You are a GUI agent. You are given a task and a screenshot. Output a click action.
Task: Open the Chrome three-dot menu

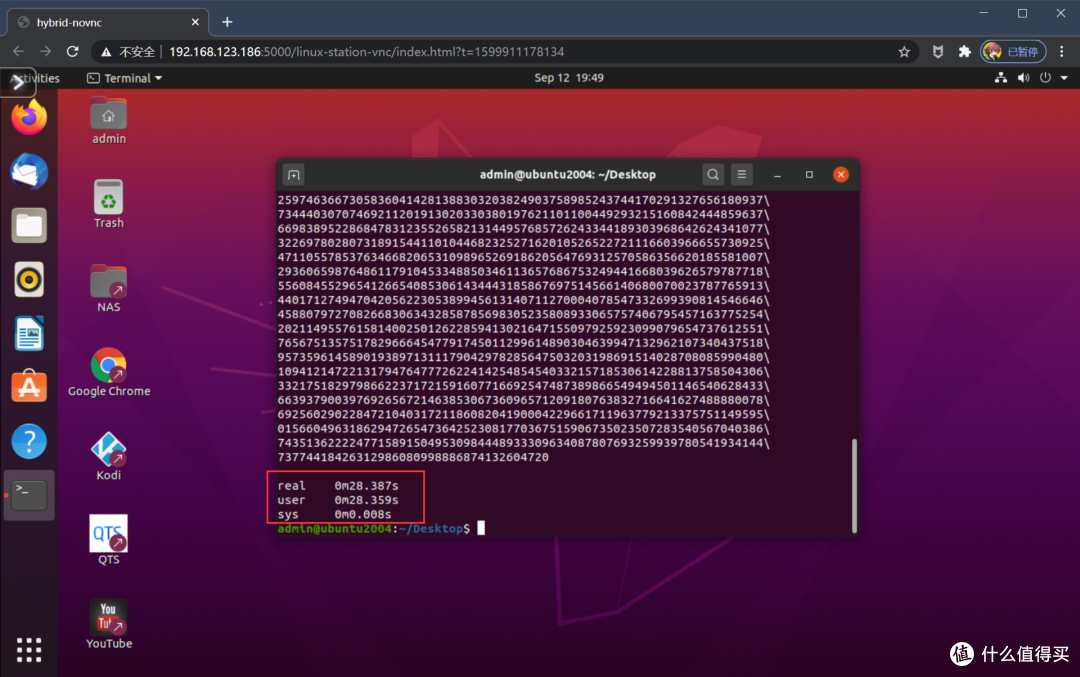1061,52
